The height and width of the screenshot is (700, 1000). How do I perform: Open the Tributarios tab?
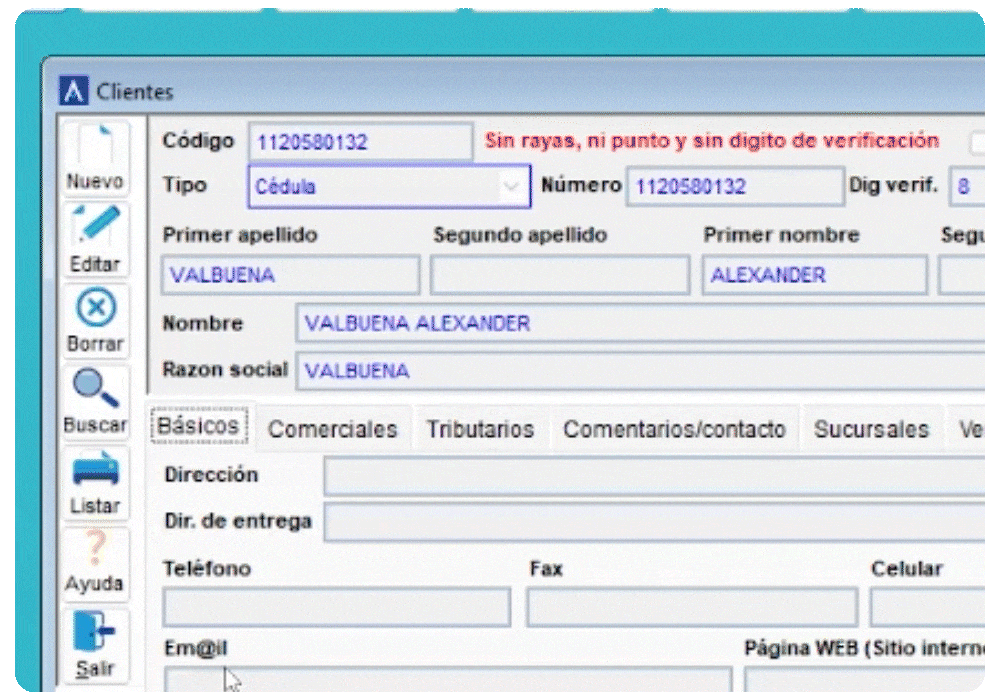[x=480, y=429]
